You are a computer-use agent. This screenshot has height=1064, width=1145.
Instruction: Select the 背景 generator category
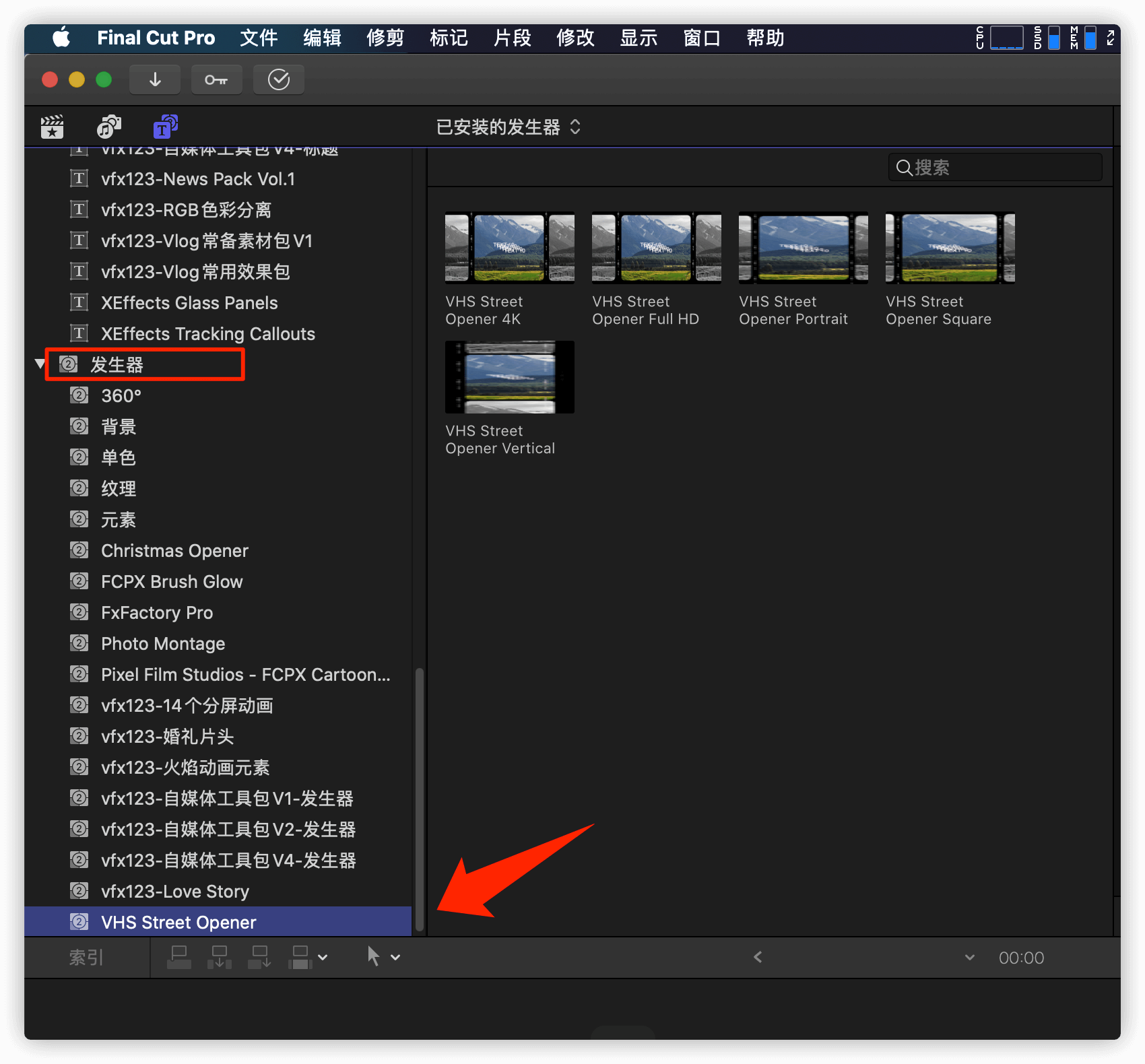coord(218,426)
